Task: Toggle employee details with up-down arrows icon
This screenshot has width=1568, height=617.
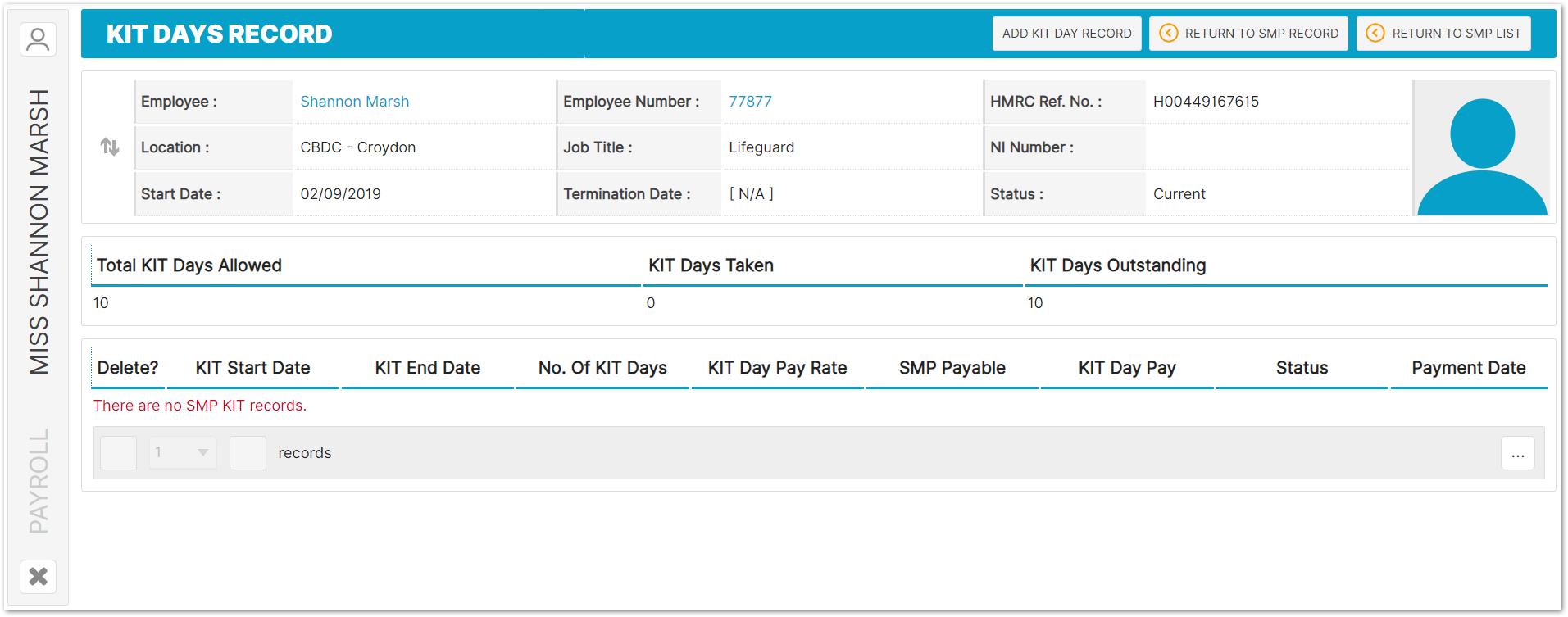Action: click(110, 147)
